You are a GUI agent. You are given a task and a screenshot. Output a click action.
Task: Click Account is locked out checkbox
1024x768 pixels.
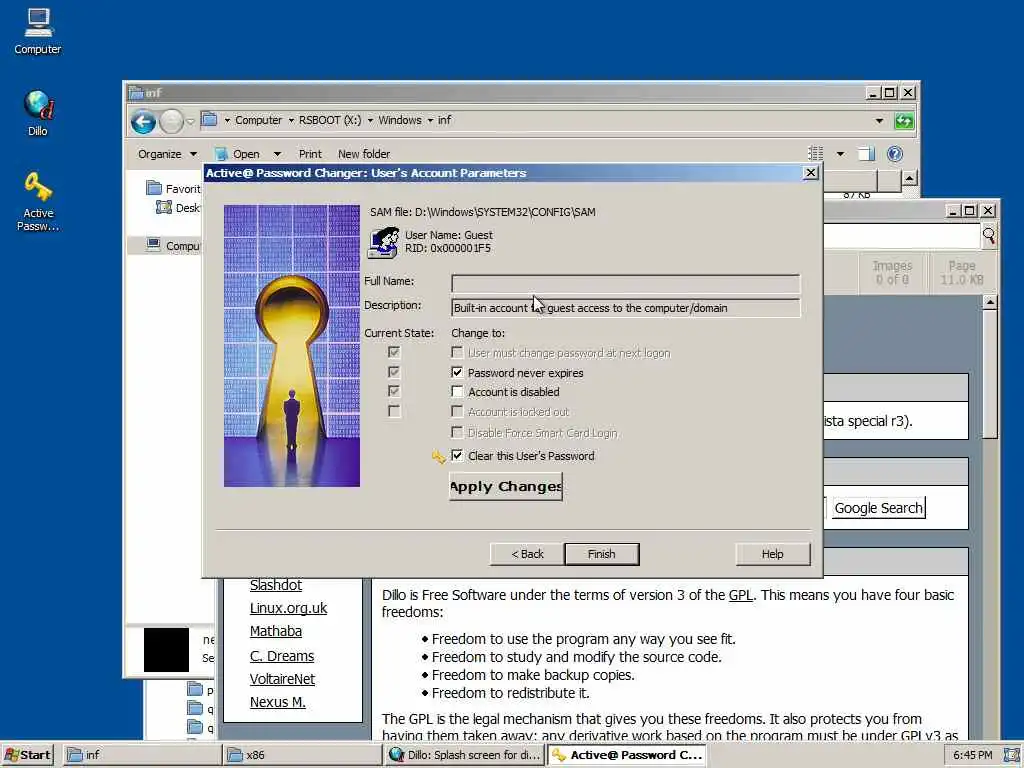[x=457, y=411]
